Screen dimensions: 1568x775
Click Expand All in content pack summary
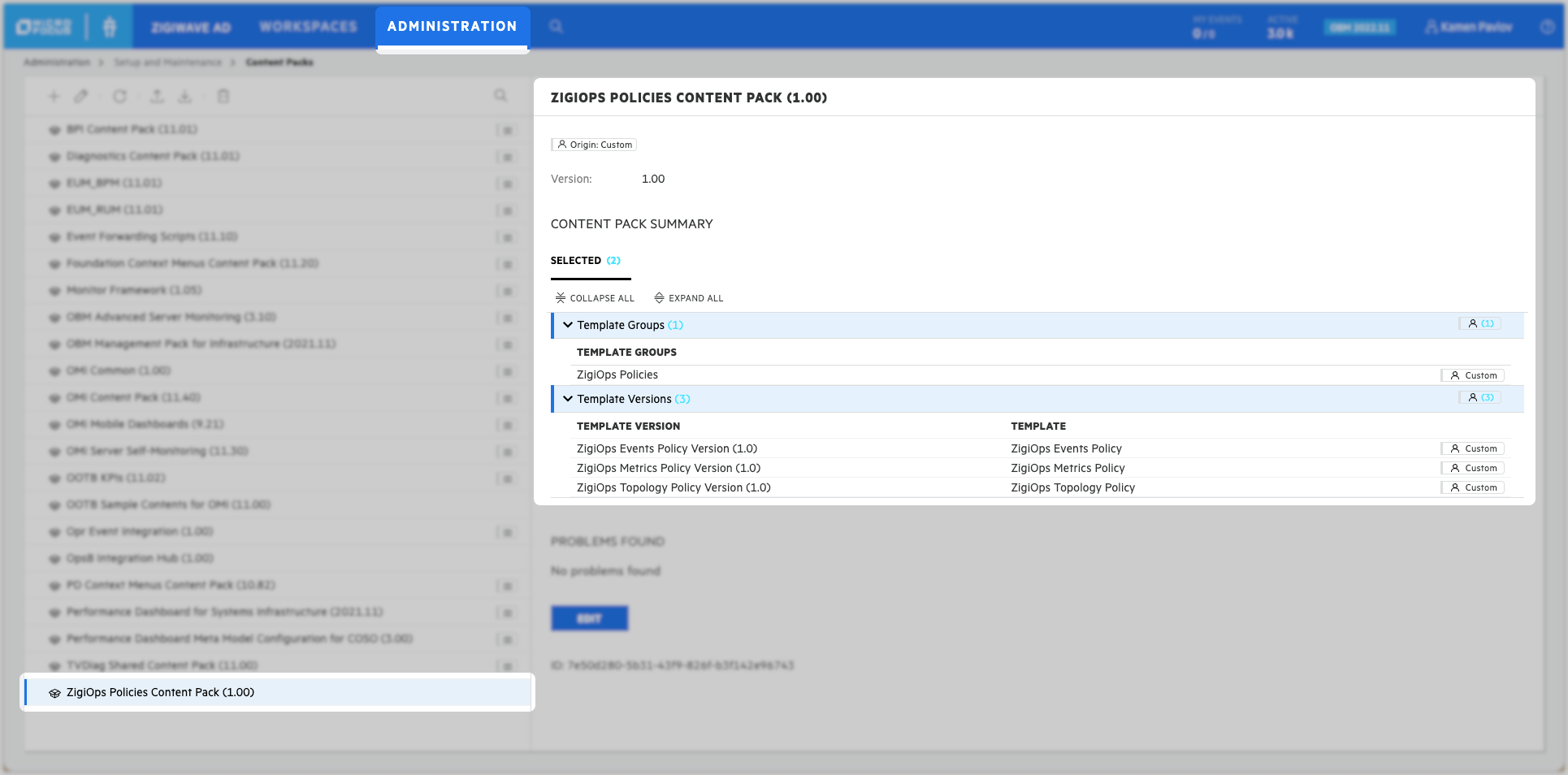coord(689,298)
